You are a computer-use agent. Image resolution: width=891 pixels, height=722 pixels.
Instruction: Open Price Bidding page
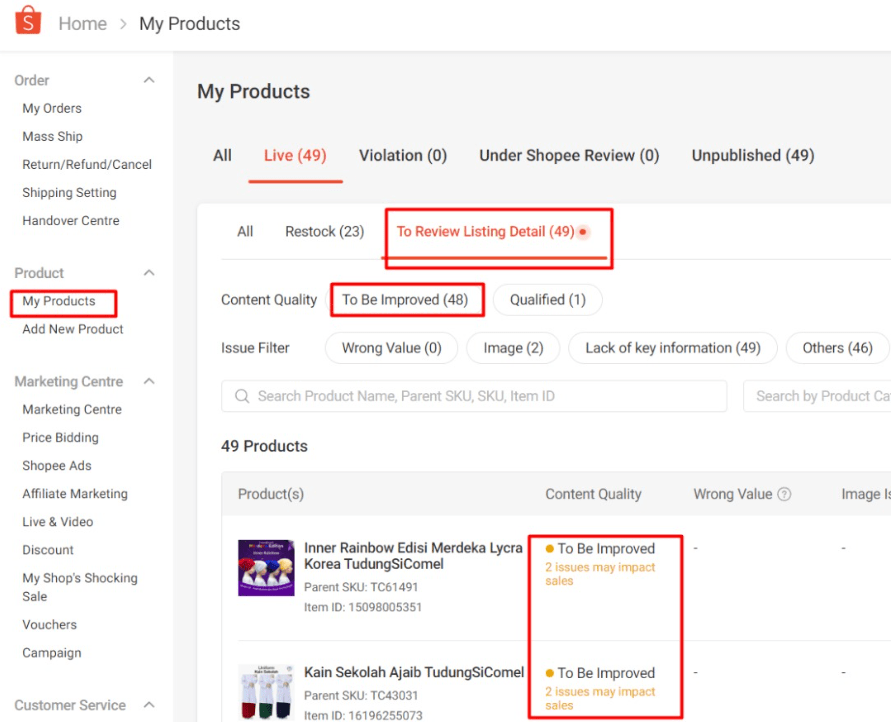tap(60, 437)
